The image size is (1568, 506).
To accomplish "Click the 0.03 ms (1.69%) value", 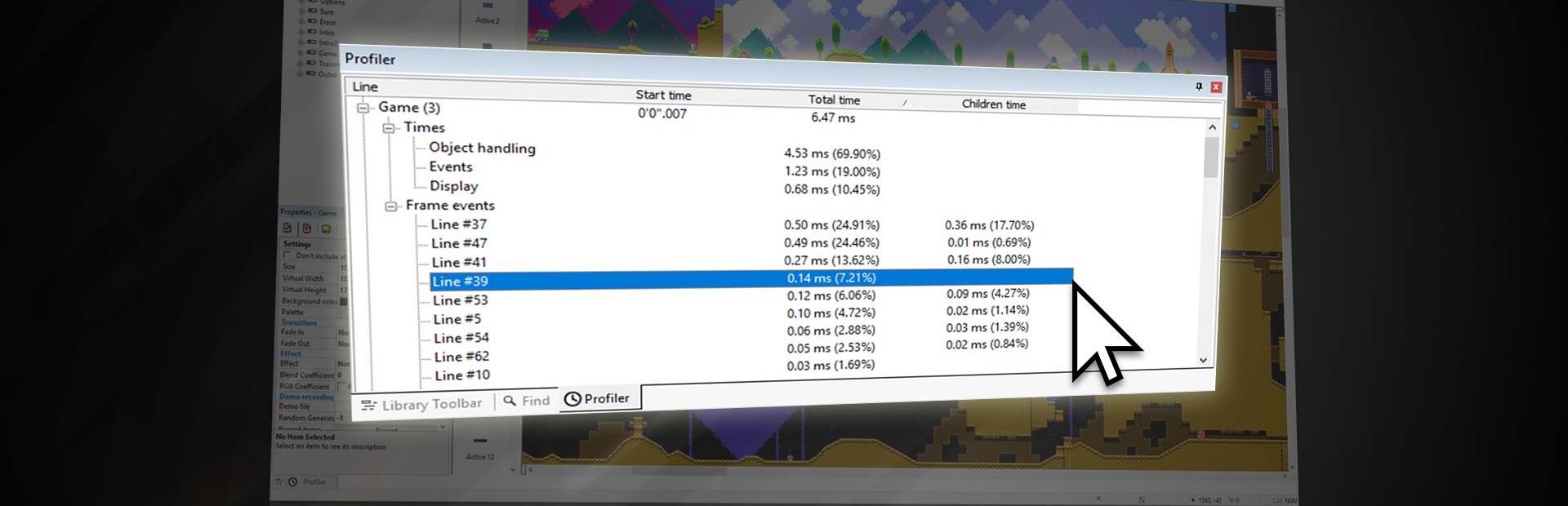I will click(831, 366).
